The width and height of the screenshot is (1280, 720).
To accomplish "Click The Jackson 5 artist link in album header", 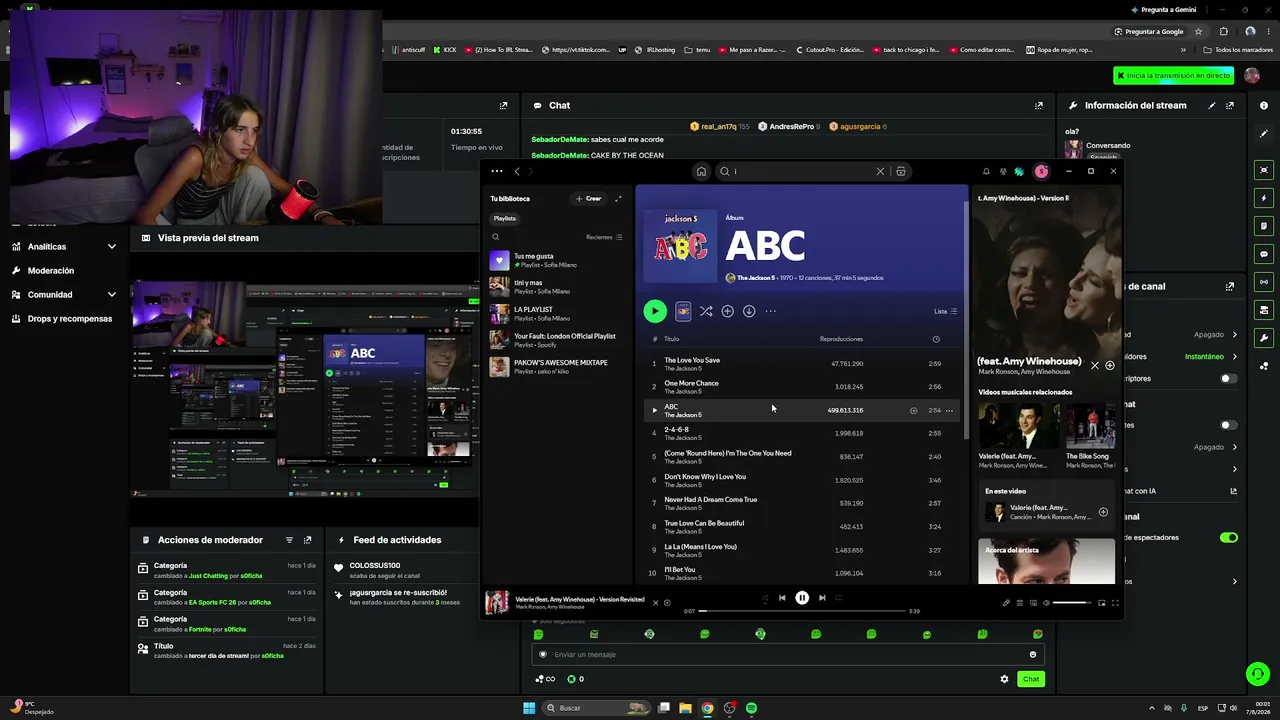I will pos(756,278).
